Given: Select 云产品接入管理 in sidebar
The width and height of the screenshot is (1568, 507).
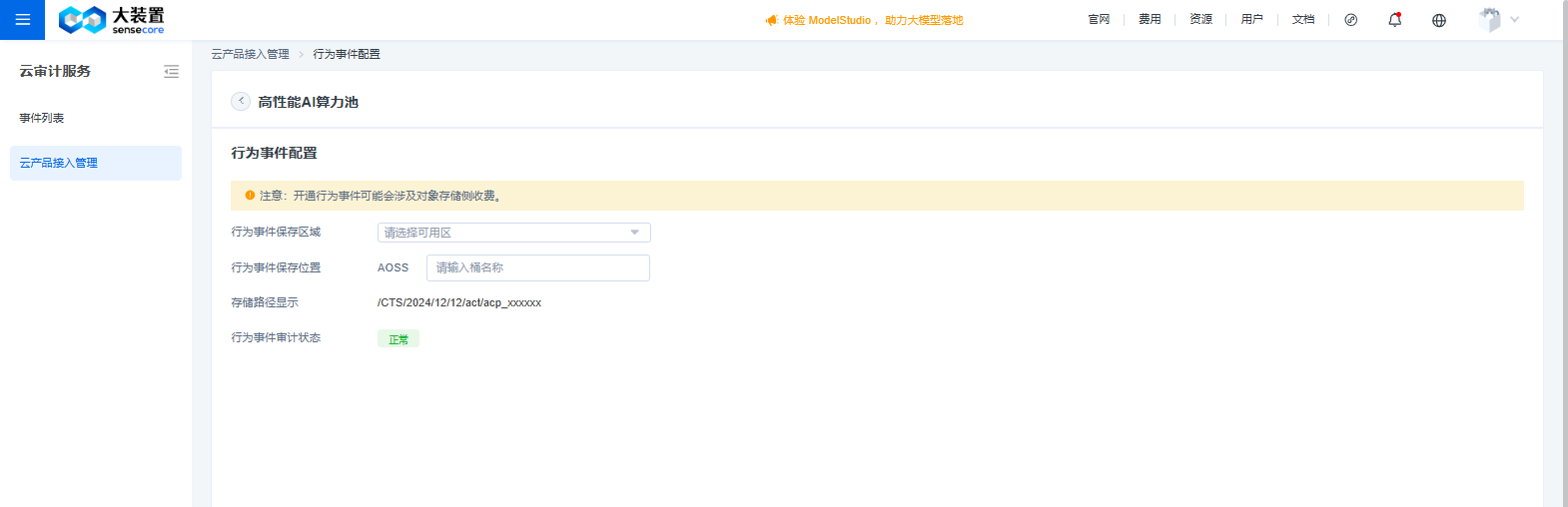Looking at the screenshot, I should [x=96, y=163].
